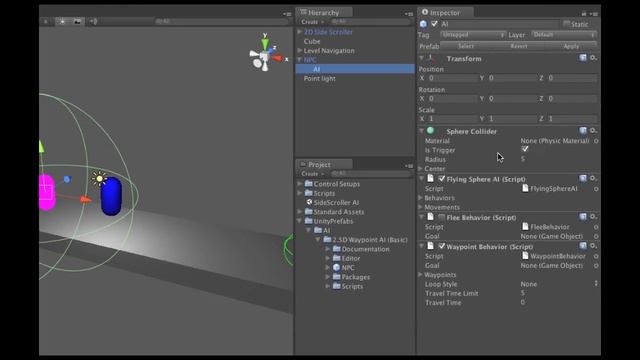Select Cube in the Hierarchy
The image size is (640, 360).
[x=312, y=41]
